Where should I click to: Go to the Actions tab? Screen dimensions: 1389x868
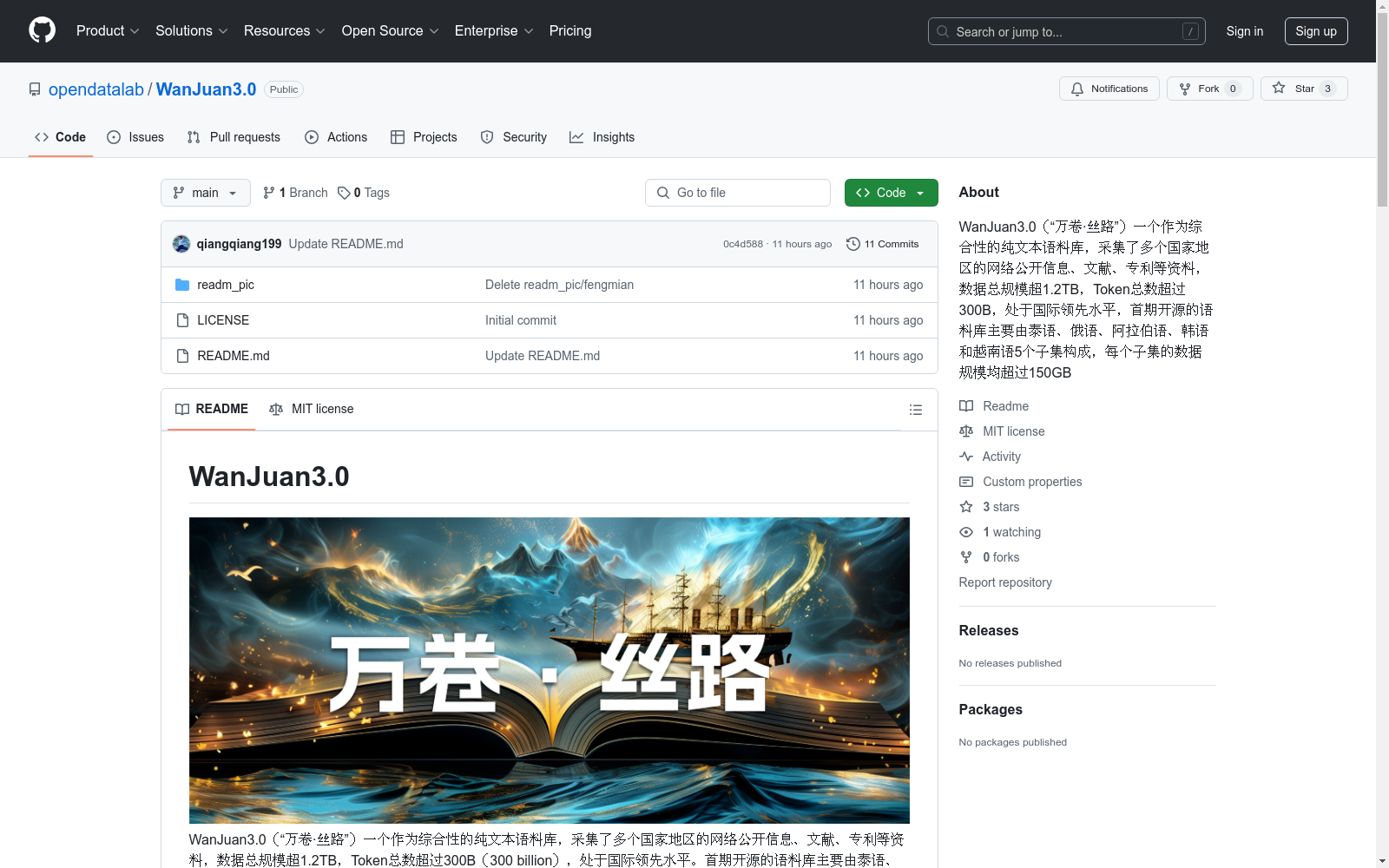336,137
